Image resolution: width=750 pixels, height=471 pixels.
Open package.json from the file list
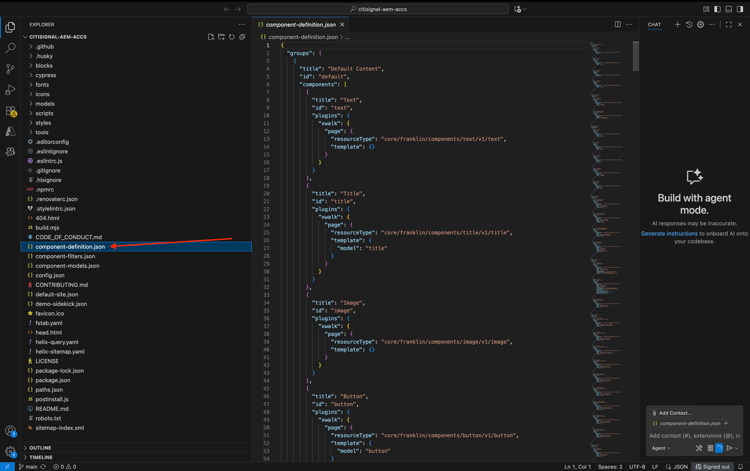[x=52, y=380]
